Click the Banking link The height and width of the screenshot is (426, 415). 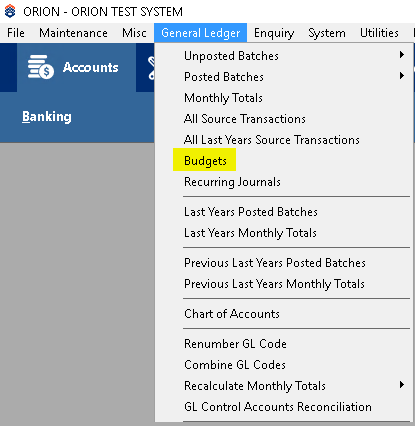click(x=47, y=117)
